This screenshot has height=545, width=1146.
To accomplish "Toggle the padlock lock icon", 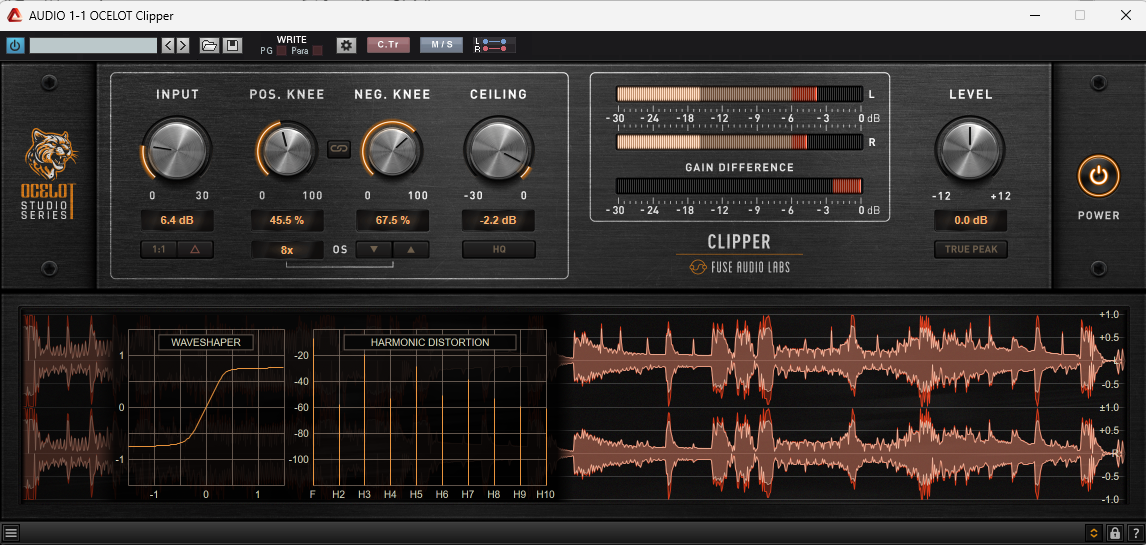I will click(x=1115, y=533).
